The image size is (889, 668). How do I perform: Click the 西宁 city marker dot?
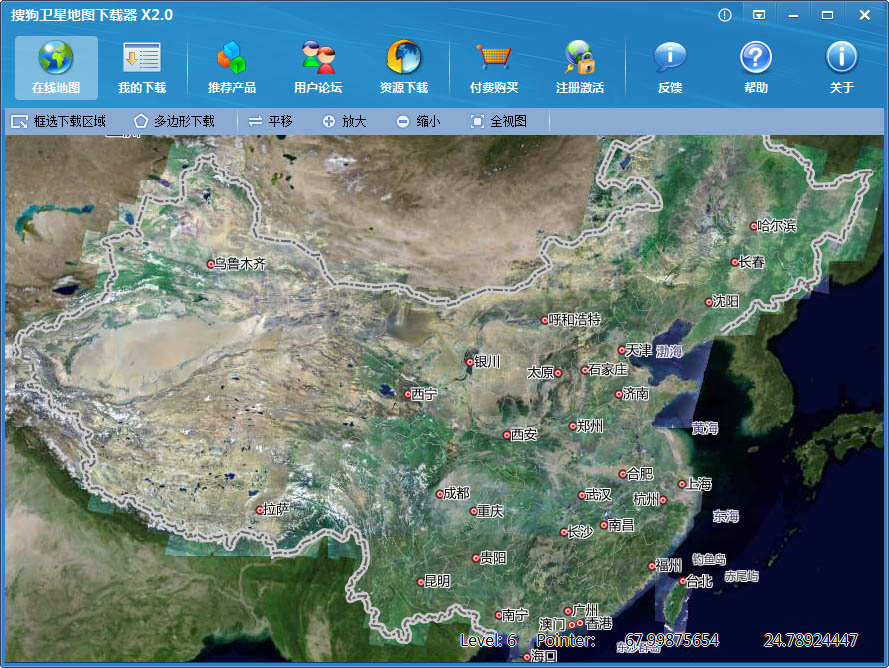(x=408, y=394)
